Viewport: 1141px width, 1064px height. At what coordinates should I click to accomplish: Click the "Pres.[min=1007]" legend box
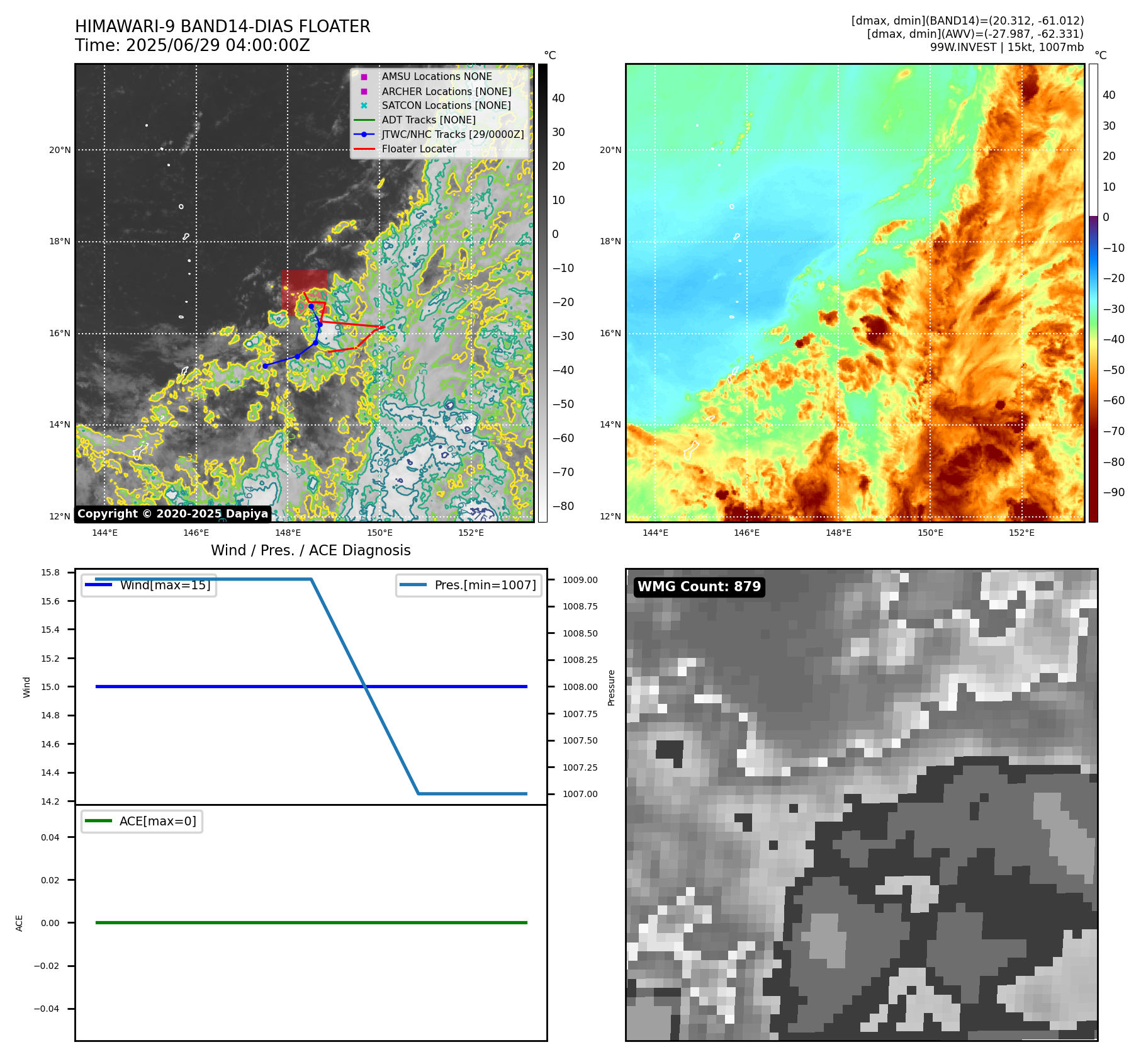(469, 585)
